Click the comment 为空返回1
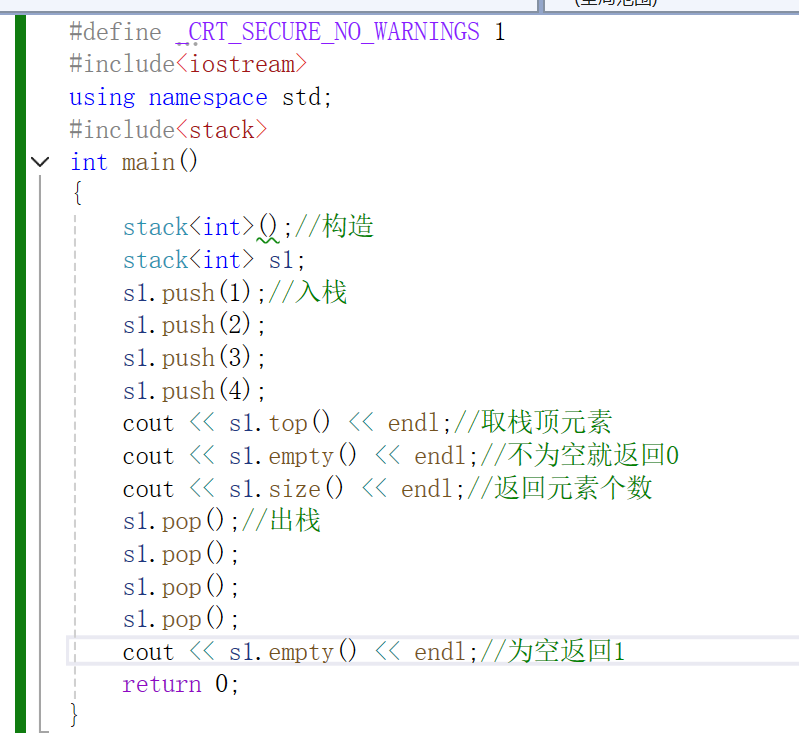Image resolution: width=799 pixels, height=749 pixels. [x=552, y=652]
